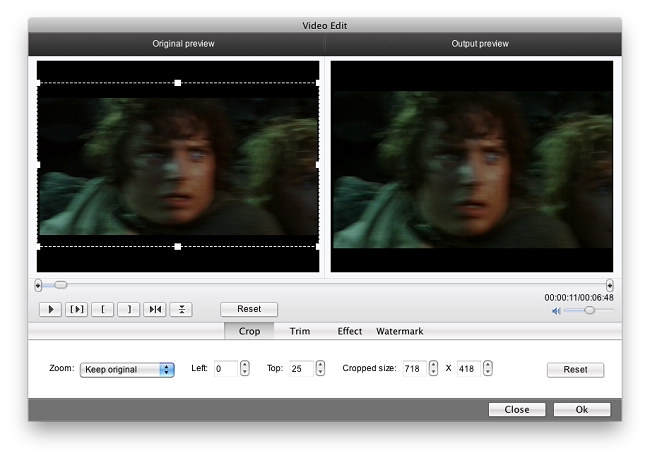Open the Watermark tab
This screenshot has height=460, width=650.
[400, 331]
